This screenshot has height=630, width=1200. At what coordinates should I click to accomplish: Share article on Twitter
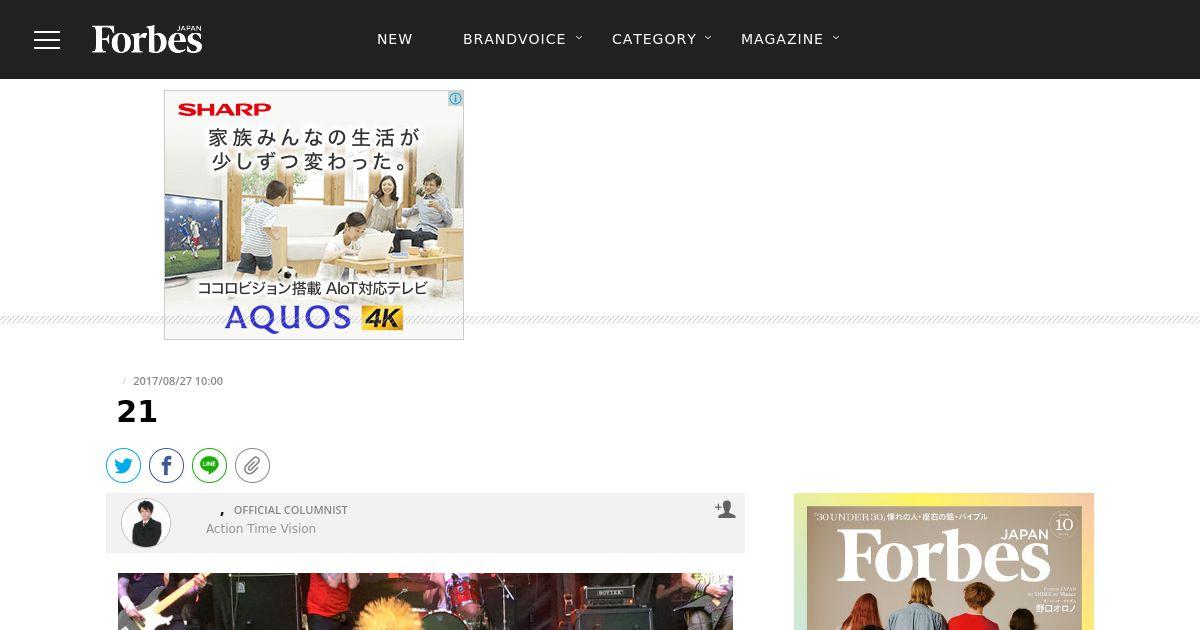point(124,465)
